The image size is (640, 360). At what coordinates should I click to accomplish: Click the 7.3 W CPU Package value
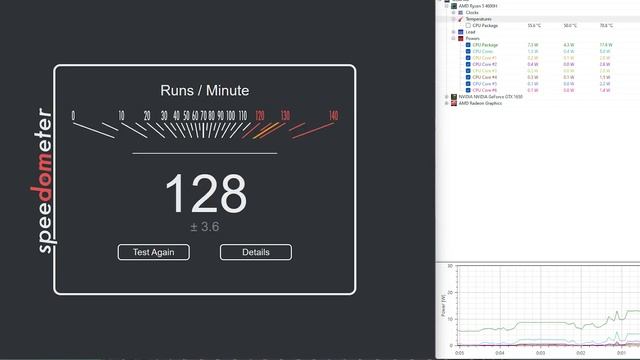coord(533,45)
